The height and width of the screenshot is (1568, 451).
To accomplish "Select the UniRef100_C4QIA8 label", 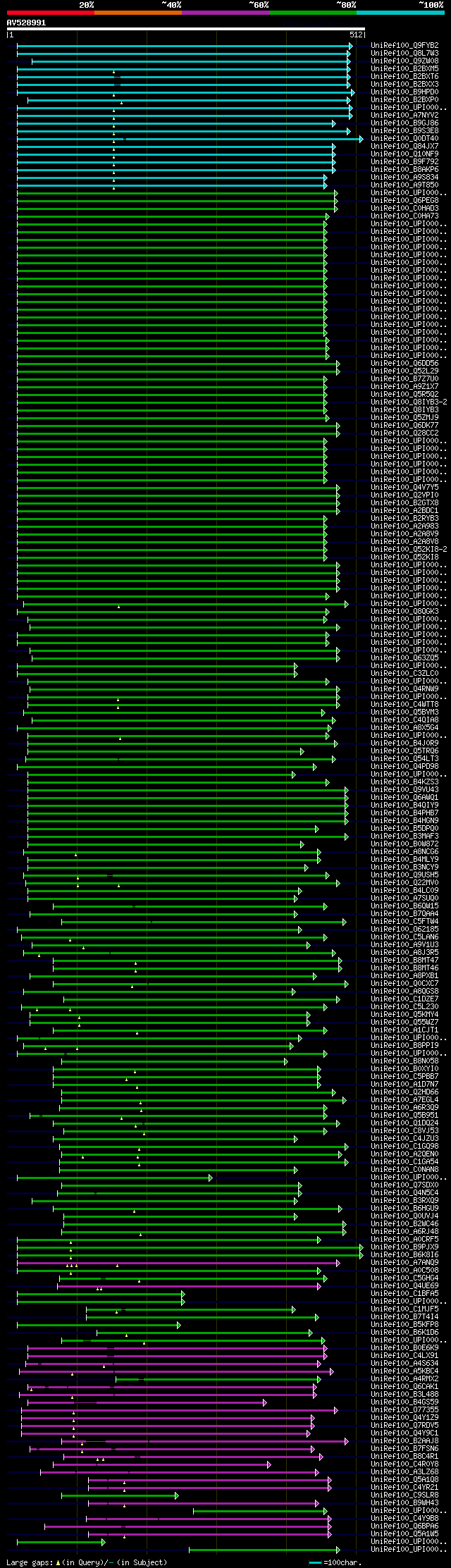I will [x=404, y=720].
